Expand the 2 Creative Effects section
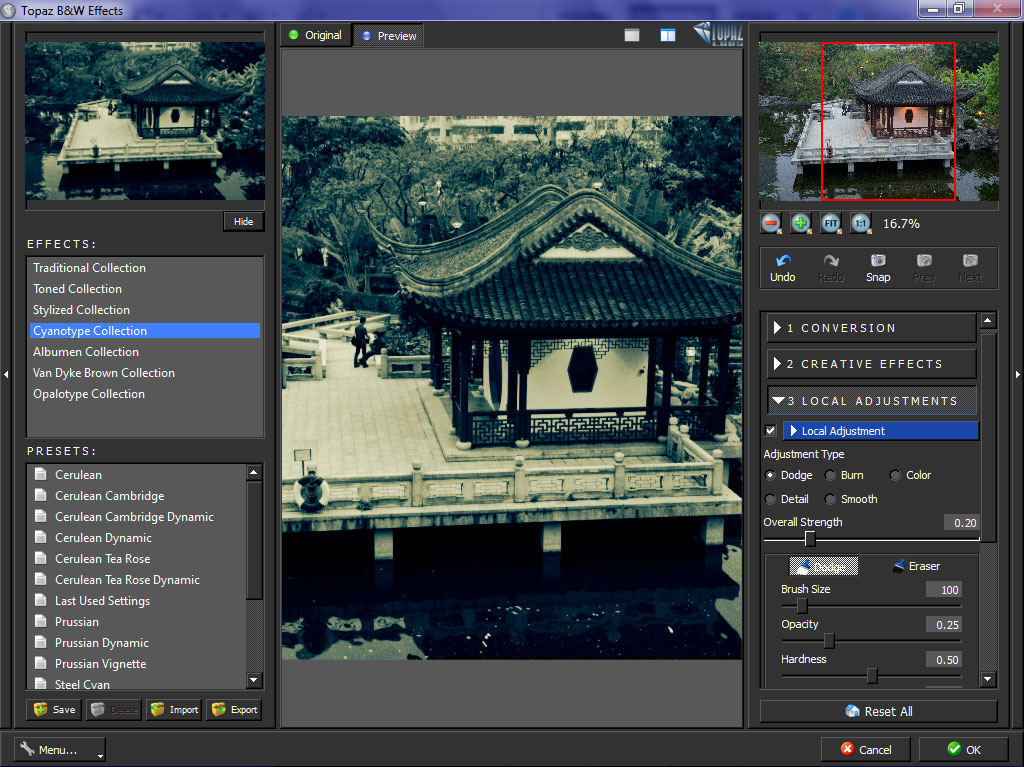The height and width of the screenshot is (767, 1024). [x=871, y=364]
